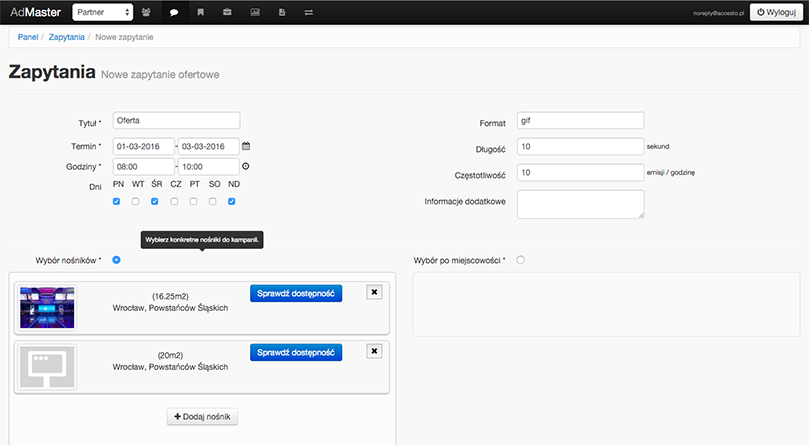Open the 16.25m2 carrier photo thumbnail

pyautogui.click(x=47, y=308)
